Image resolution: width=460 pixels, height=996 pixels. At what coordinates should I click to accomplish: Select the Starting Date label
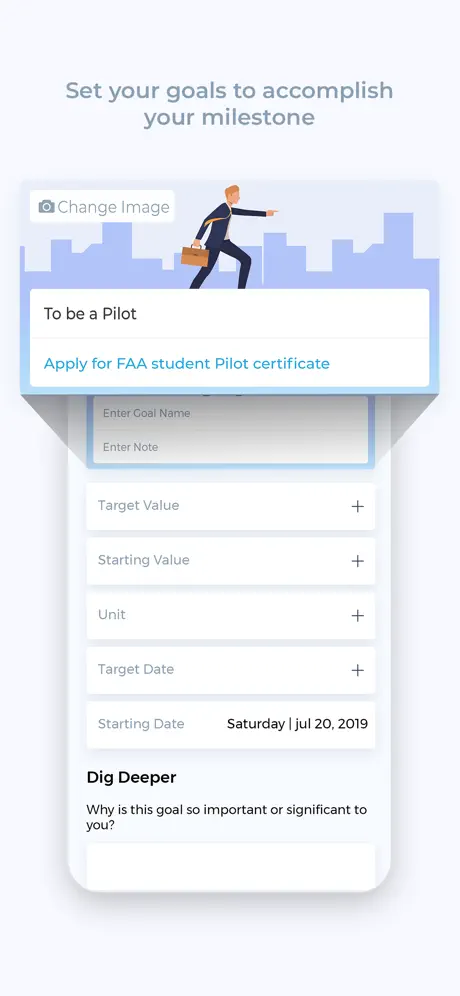pos(141,723)
